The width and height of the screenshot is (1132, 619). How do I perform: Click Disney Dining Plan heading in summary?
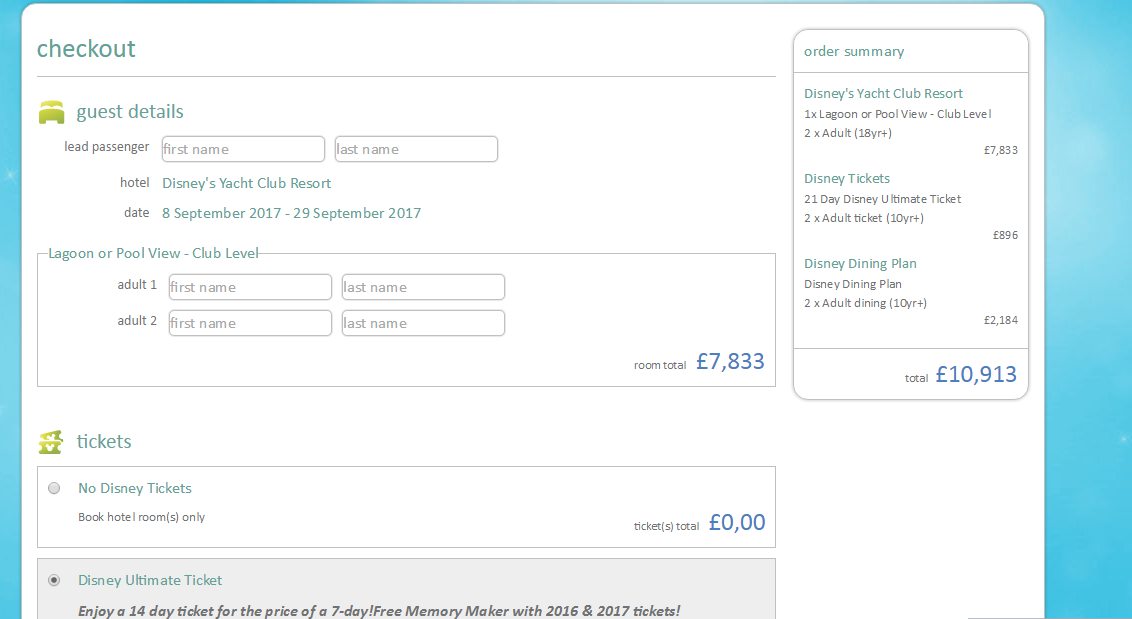pos(860,263)
